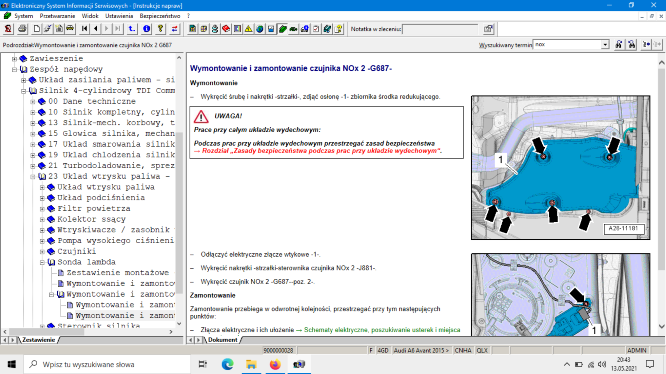This screenshot has height=374, width=666.
Task: Open red link Zasady bezpieczeństwa podczas prac
Action: click(x=318, y=151)
